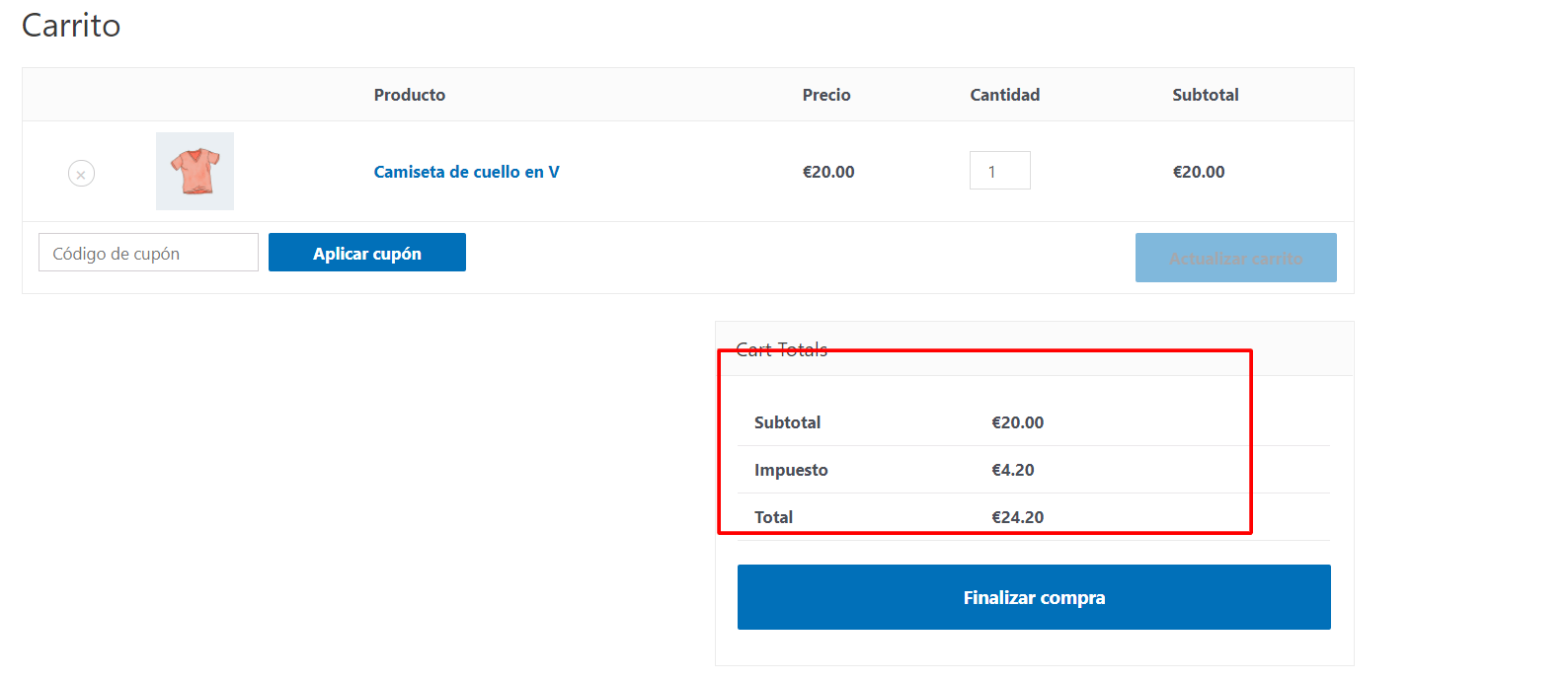Focus the quantity field showing 1
Viewport: 1568px width, 683px height.
(999, 171)
